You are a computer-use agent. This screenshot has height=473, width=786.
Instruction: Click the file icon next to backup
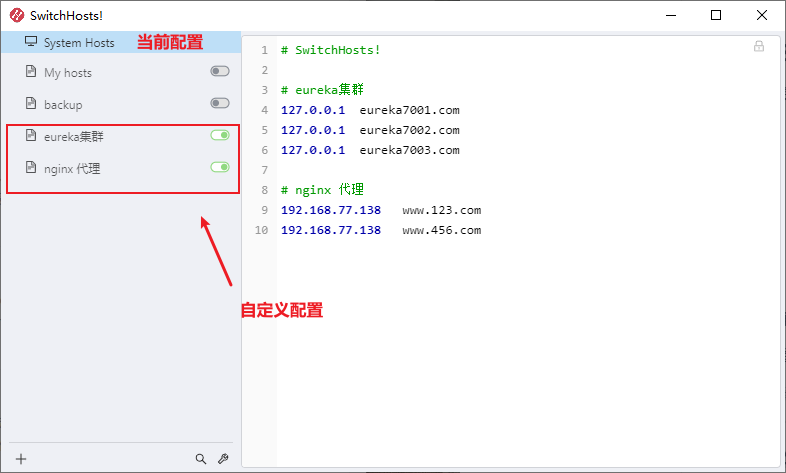(x=31, y=103)
